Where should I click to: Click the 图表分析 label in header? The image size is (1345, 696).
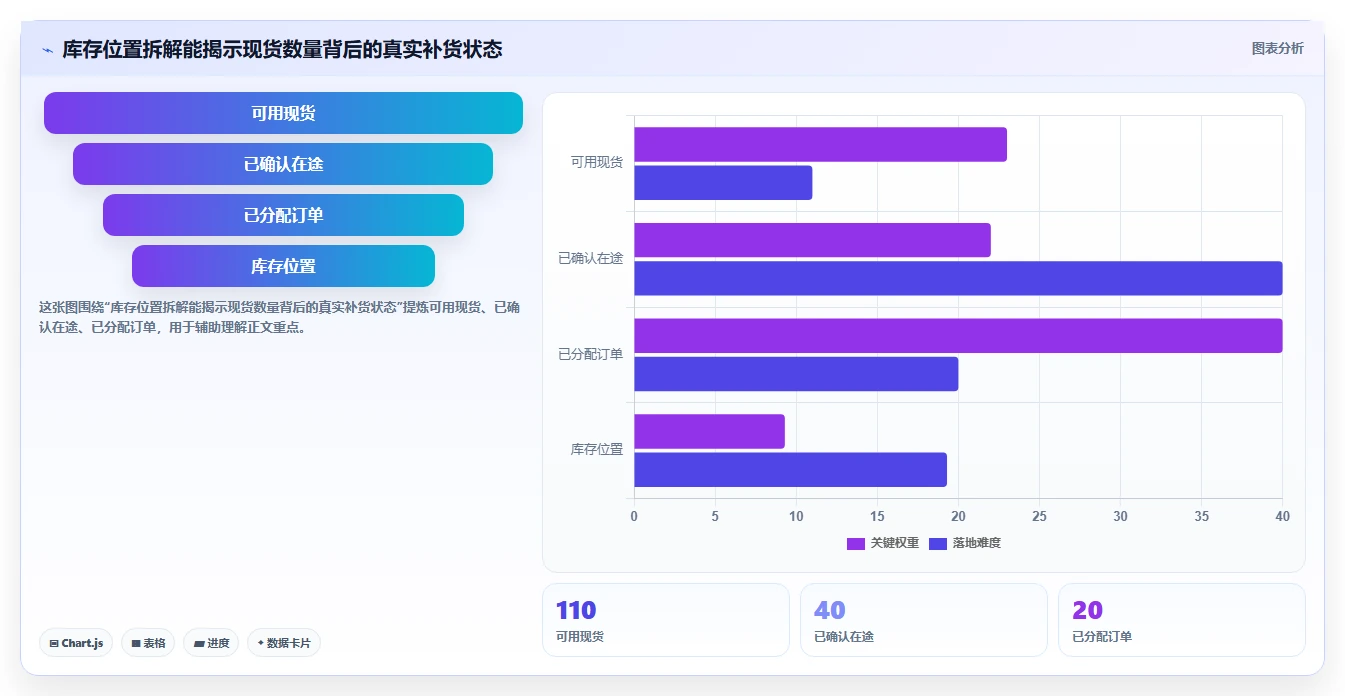pyautogui.click(x=1277, y=48)
